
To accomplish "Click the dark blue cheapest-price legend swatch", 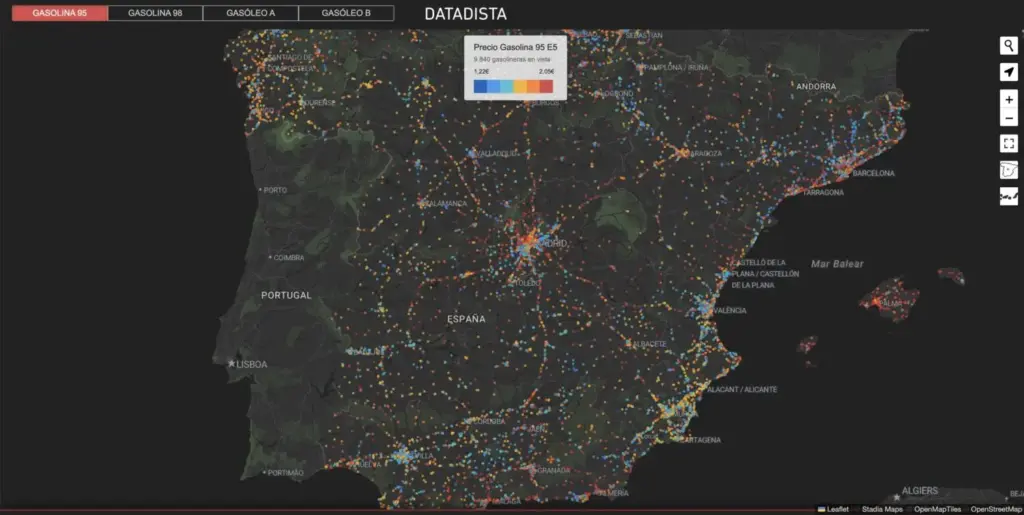I will pyautogui.click(x=480, y=87).
